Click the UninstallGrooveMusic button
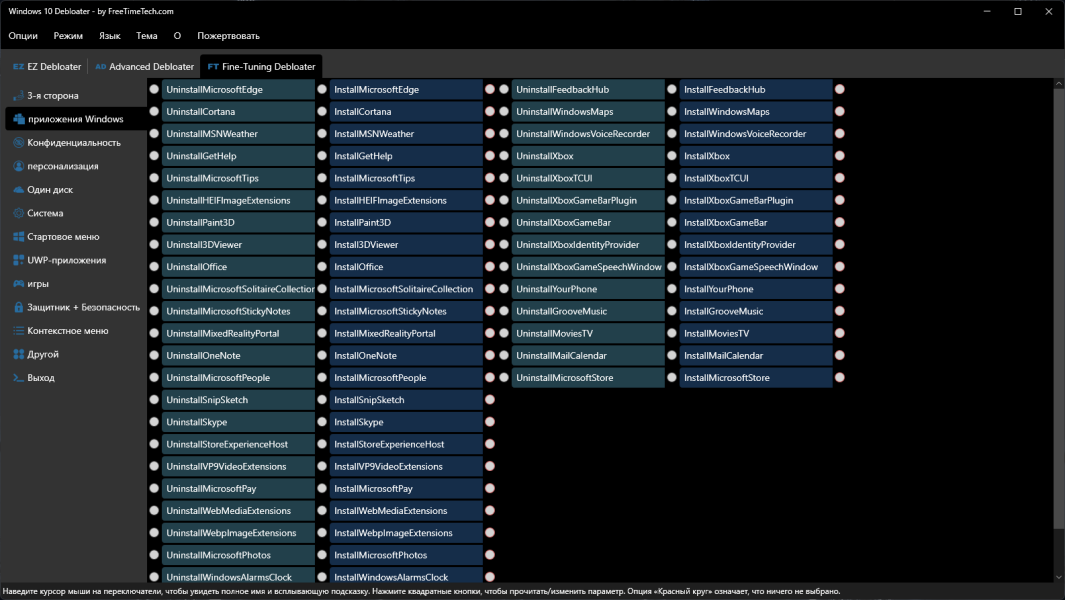The image size is (1065, 600). [x=588, y=311]
